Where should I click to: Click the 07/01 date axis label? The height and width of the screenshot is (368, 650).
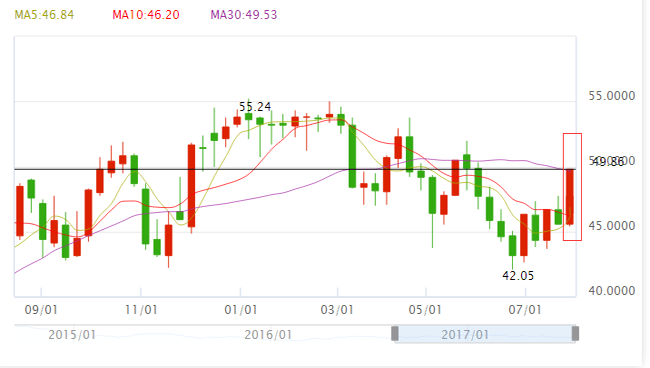(525, 310)
